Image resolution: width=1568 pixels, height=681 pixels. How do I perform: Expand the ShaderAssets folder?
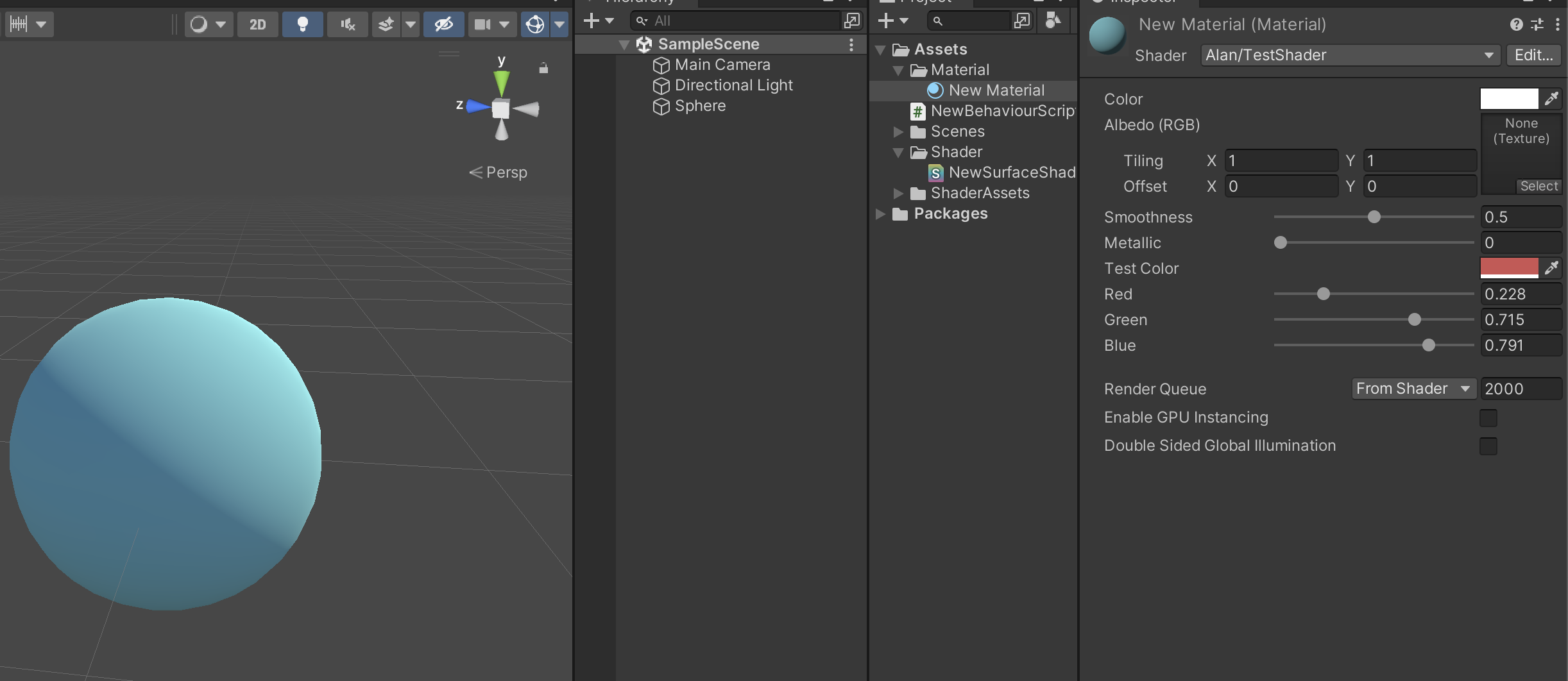coord(898,193)
